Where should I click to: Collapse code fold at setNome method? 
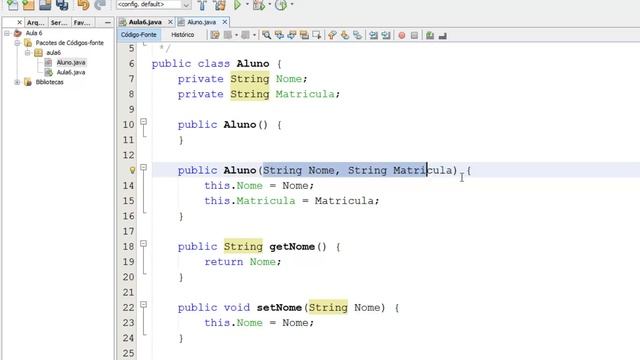click(x=143, y=304)
